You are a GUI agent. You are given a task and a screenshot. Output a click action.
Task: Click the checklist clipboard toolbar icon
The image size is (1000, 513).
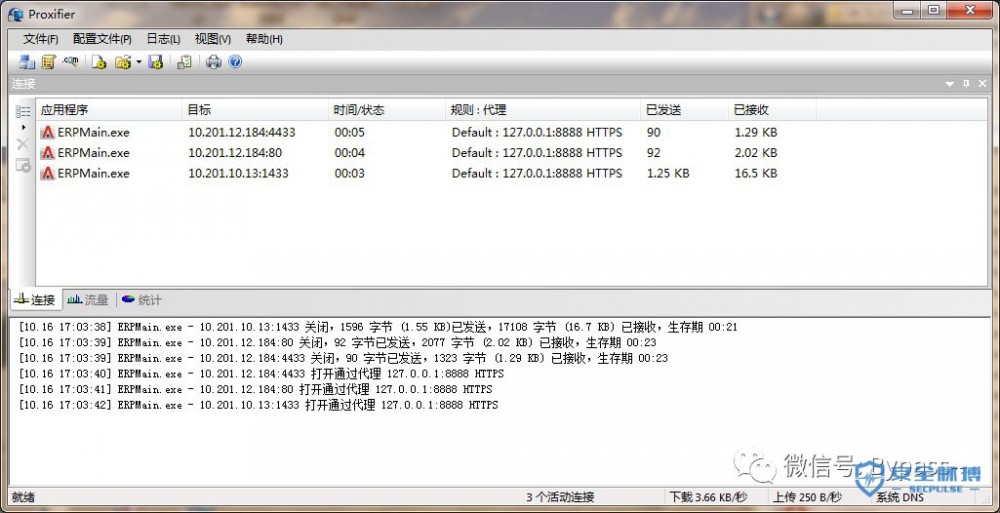[x=185, y=62]
